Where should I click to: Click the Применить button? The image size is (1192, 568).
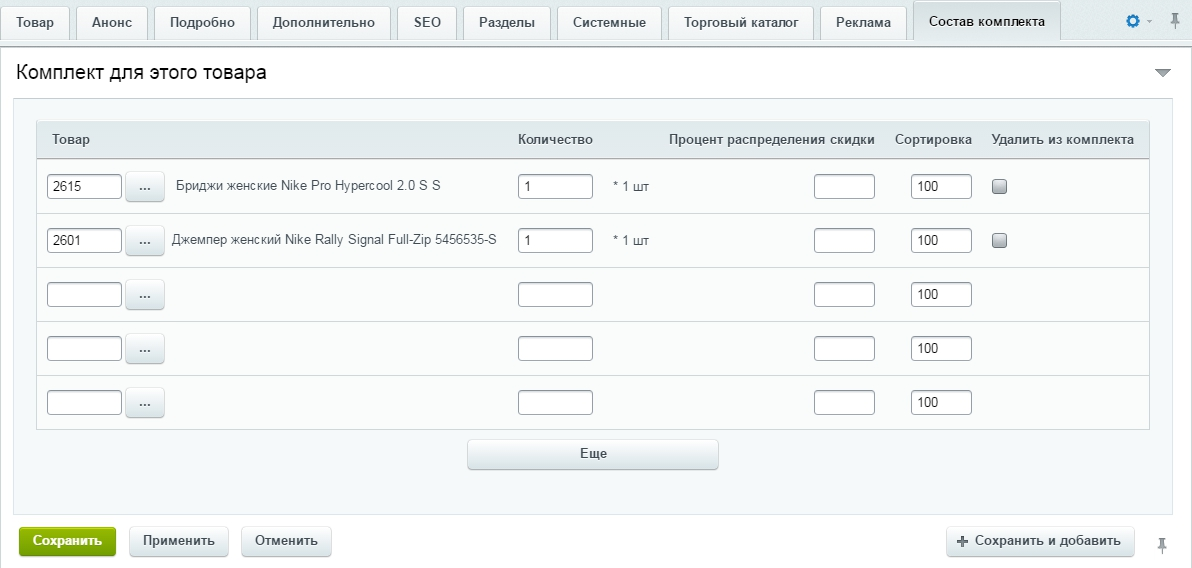coord(179,541)
